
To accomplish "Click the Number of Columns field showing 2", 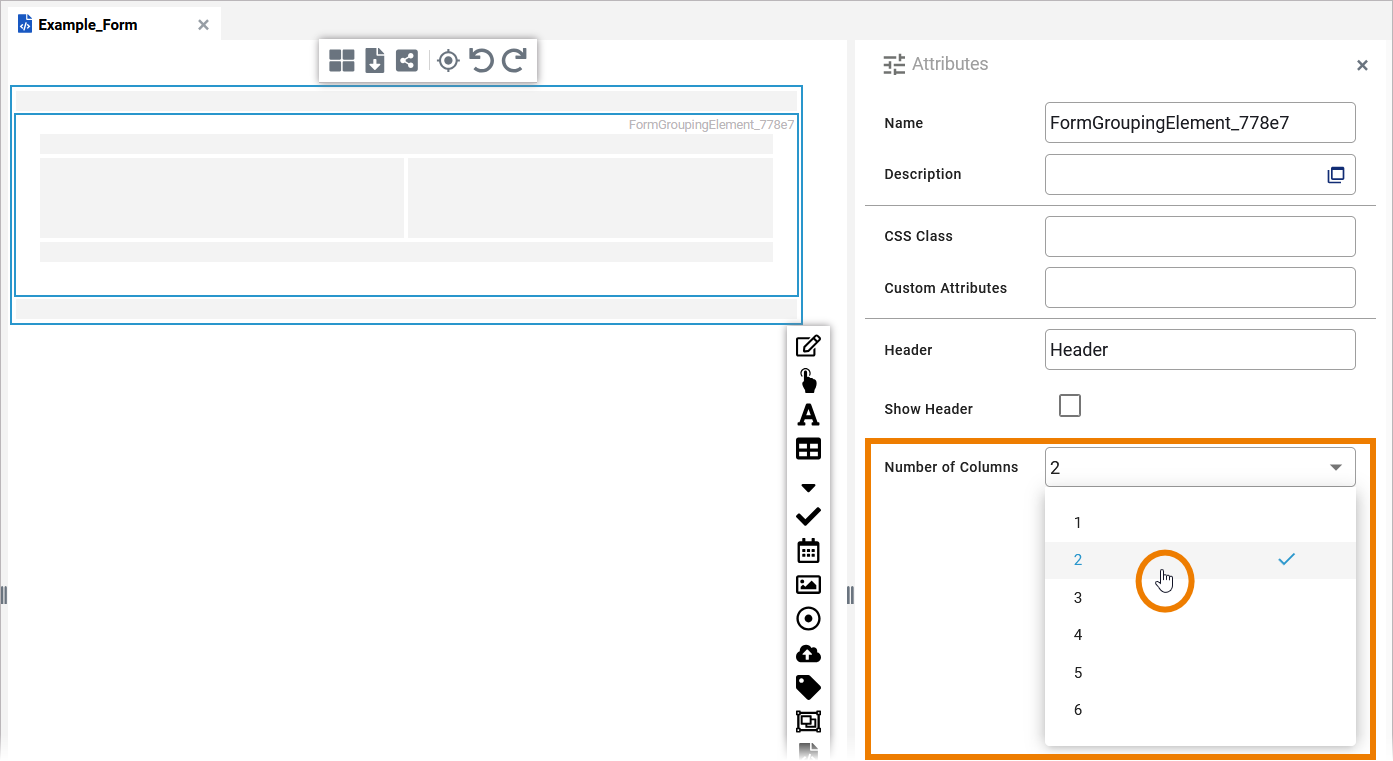I will pos(1200,467).
